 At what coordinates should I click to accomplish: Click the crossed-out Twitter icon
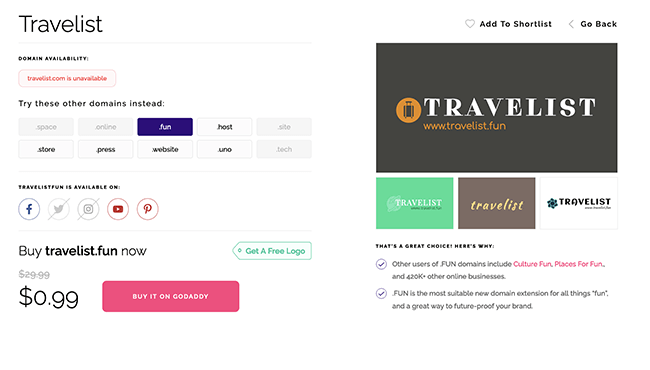[59, 209]
